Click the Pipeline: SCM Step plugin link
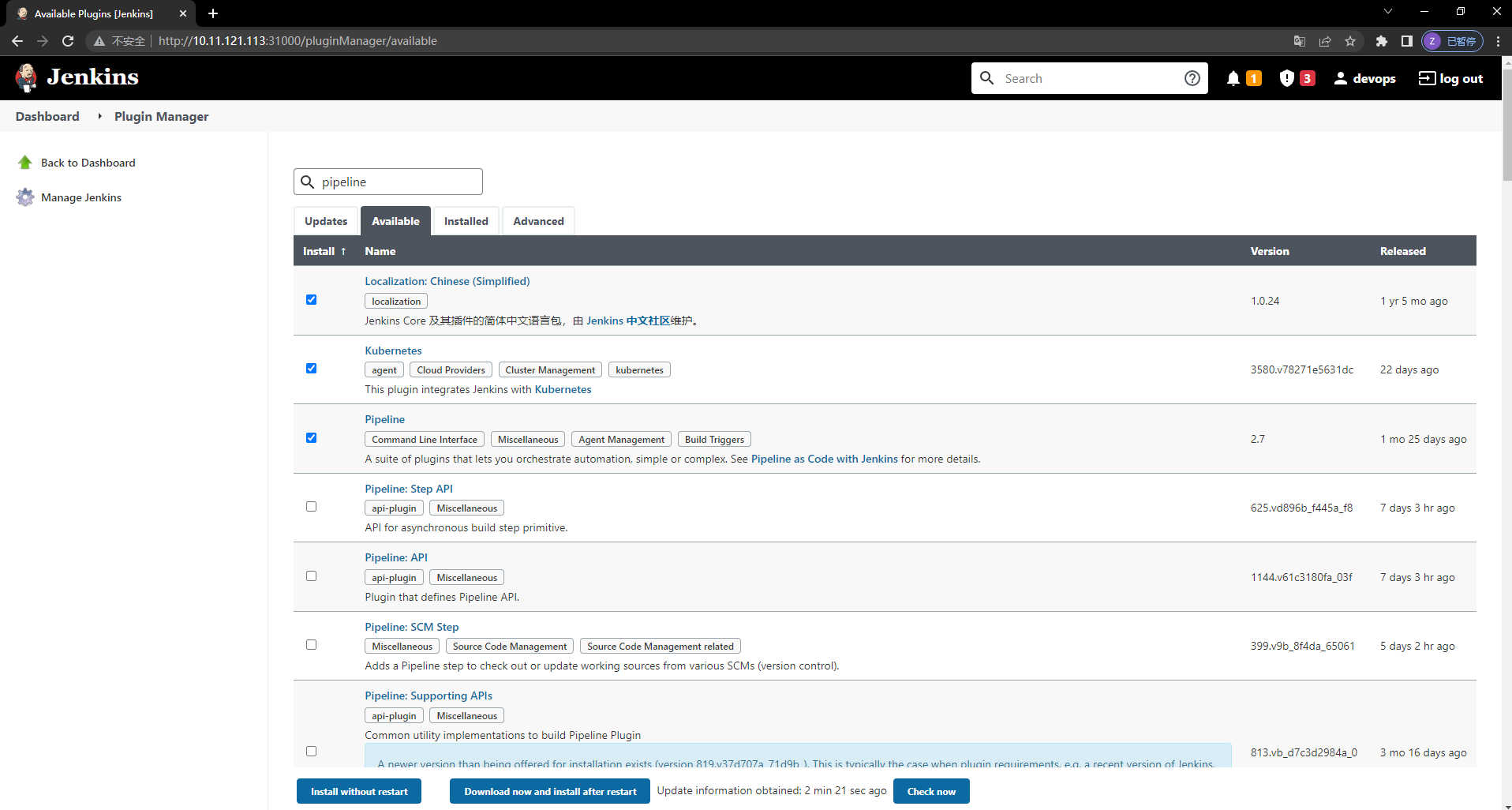This screenshot has height=810, width=1512. coord(411,627)
